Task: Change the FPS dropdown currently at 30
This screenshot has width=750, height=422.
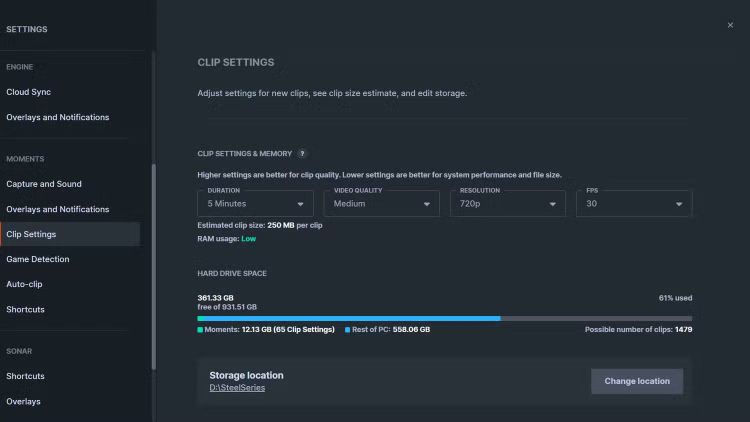Action: 634,203
